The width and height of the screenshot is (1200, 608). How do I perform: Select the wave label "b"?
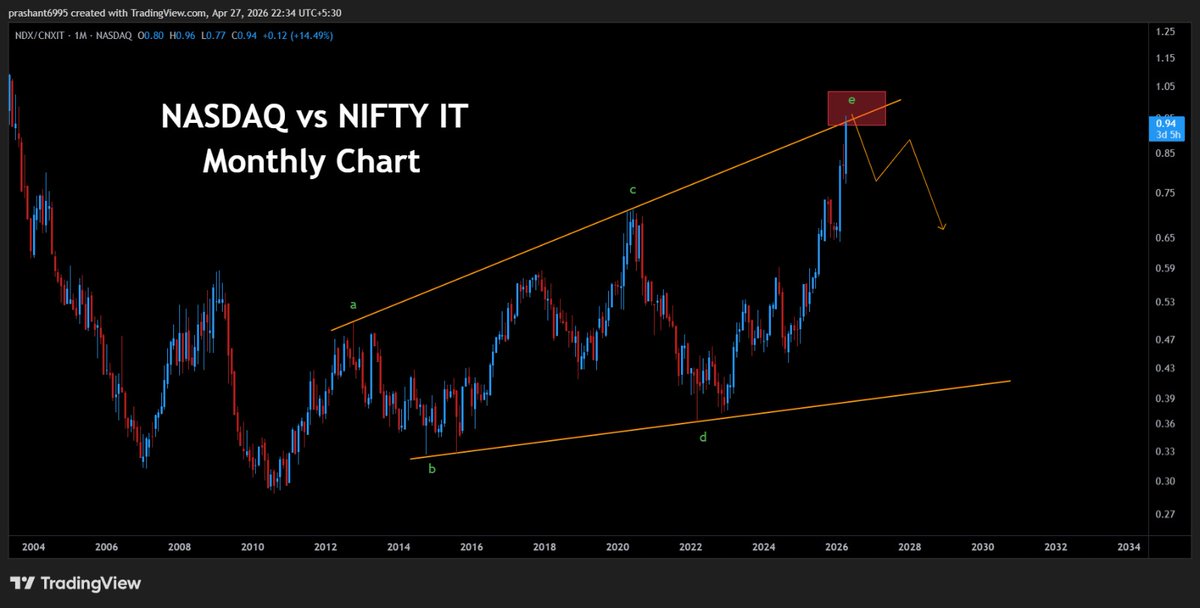click(x=432, y=468)
